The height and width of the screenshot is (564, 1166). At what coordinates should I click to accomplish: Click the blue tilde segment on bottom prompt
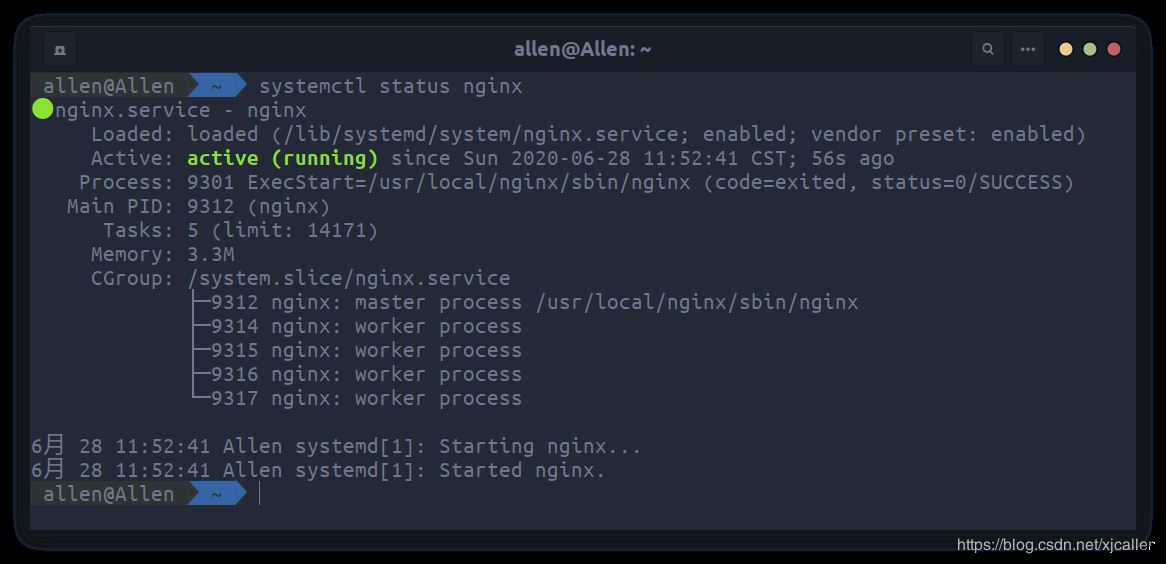pyautogui.click(x=216, y=493)
